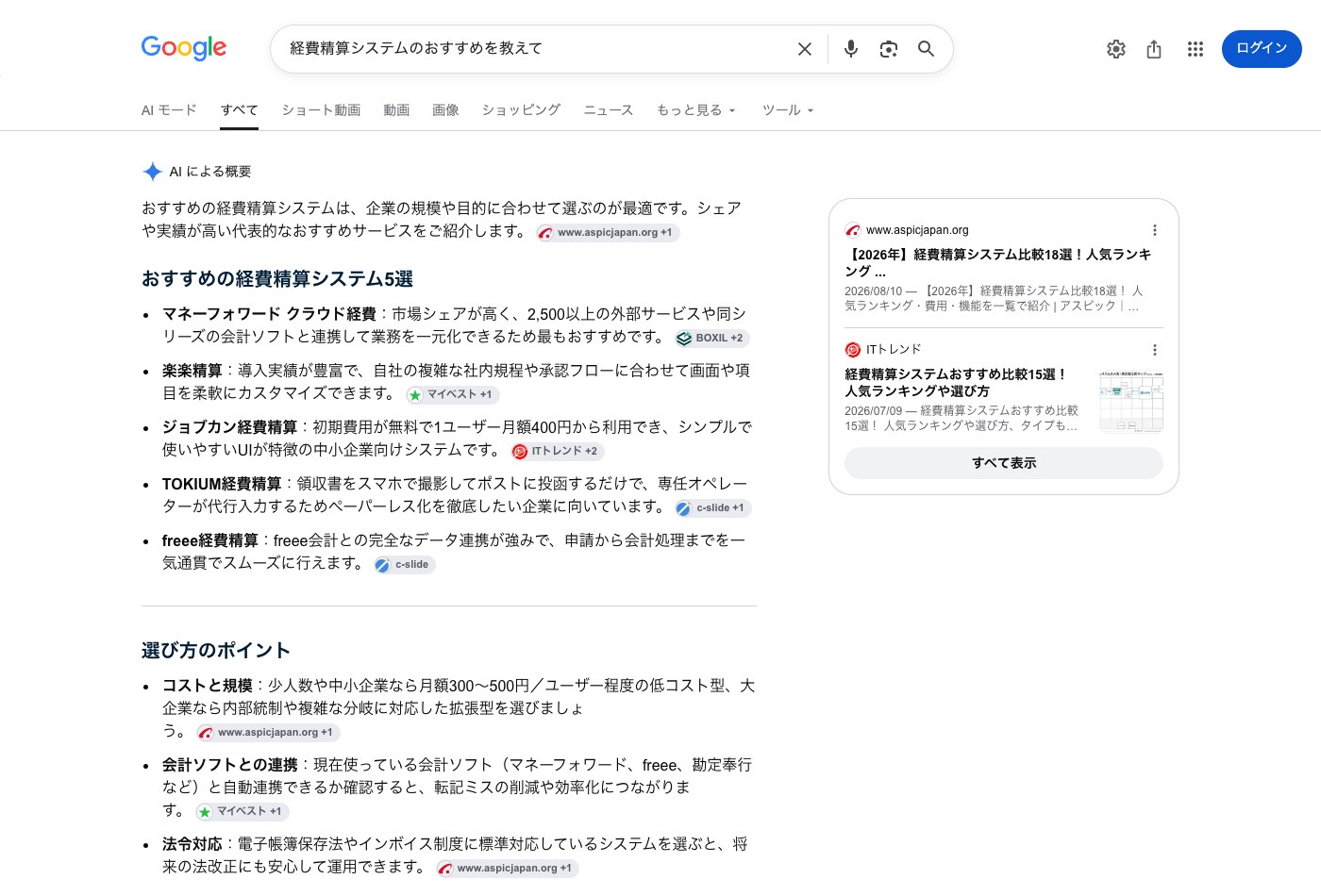The width and height of the screenshot is (1321, 896).
Task: Open the ショッピング tab
Action: [521, 110]
